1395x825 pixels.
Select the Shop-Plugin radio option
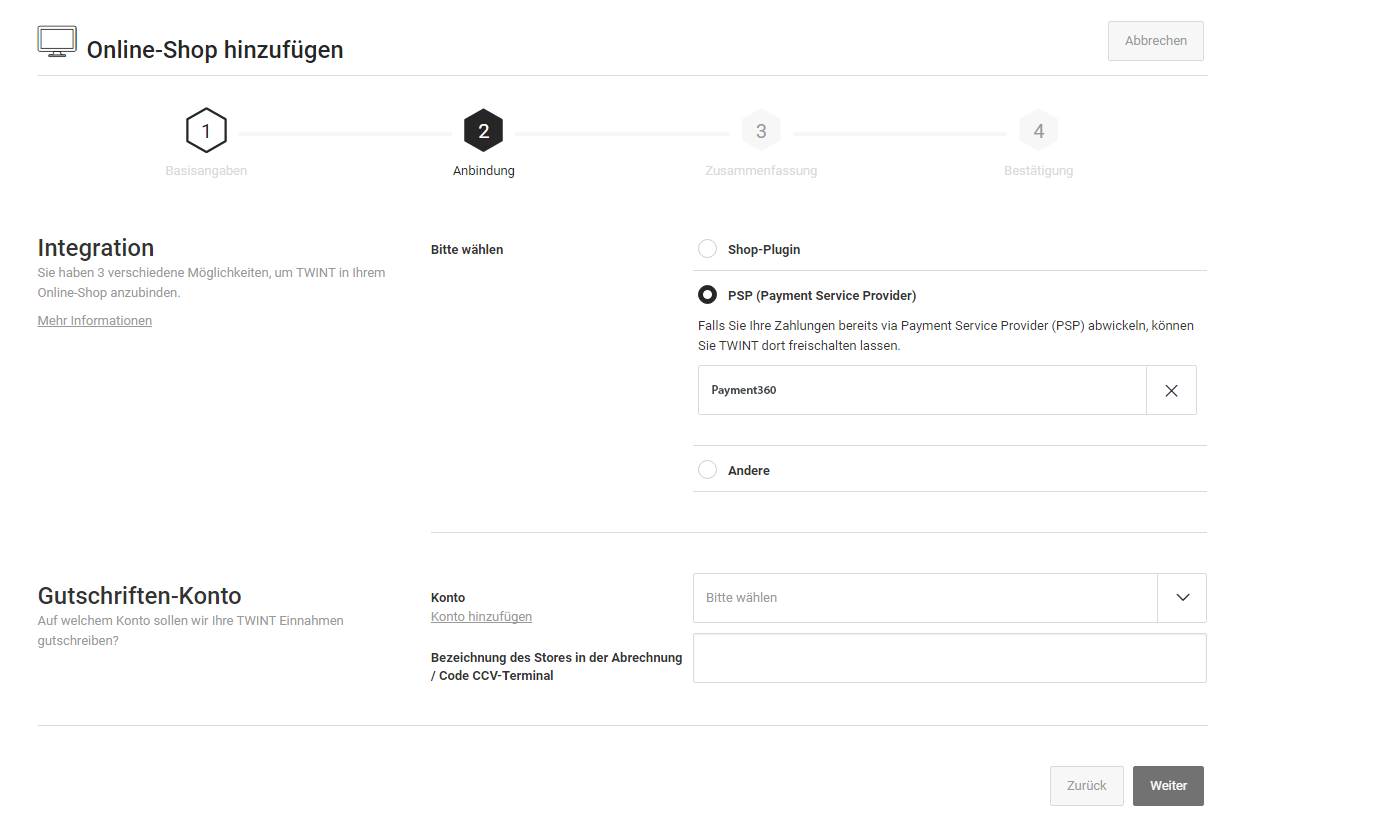coord(707,249)
